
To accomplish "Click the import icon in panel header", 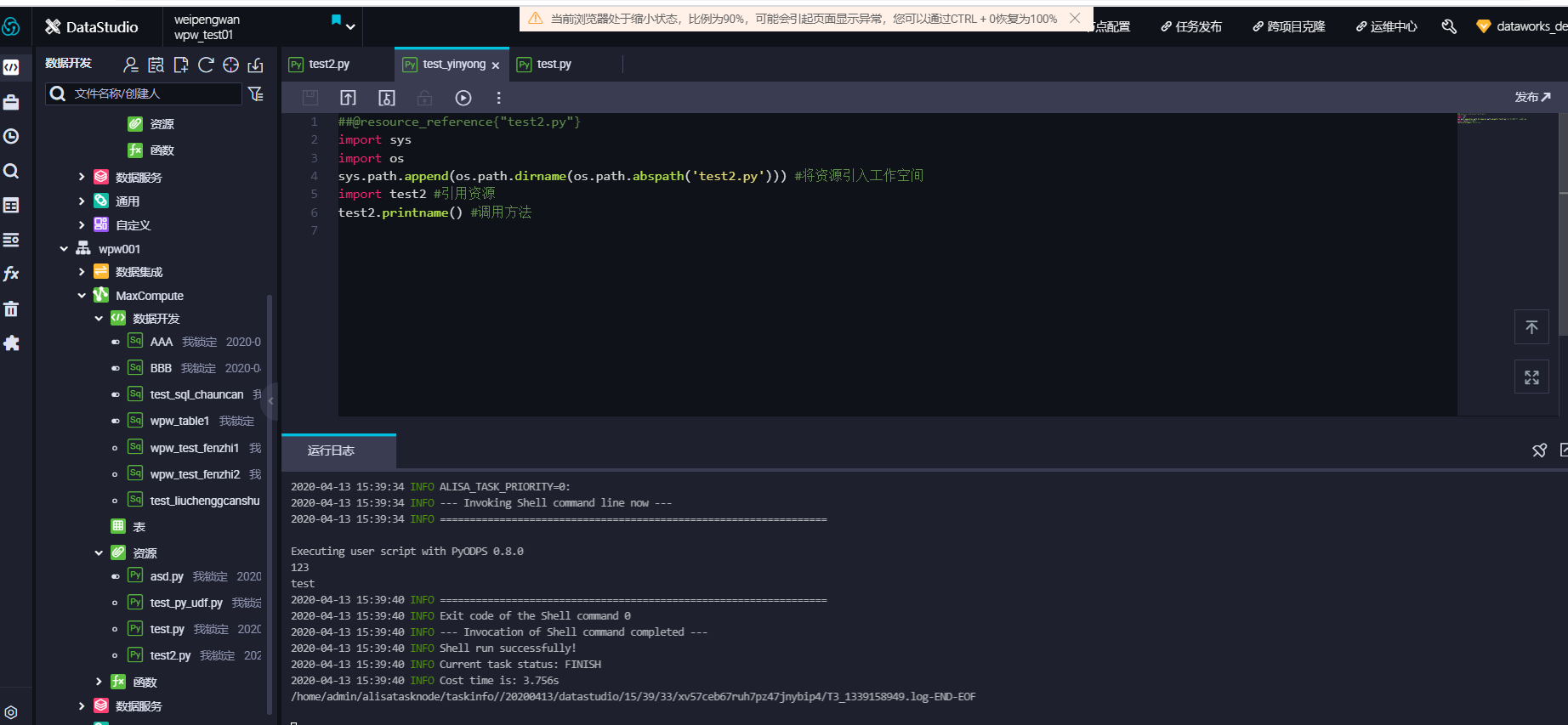I will click(255, 65).
